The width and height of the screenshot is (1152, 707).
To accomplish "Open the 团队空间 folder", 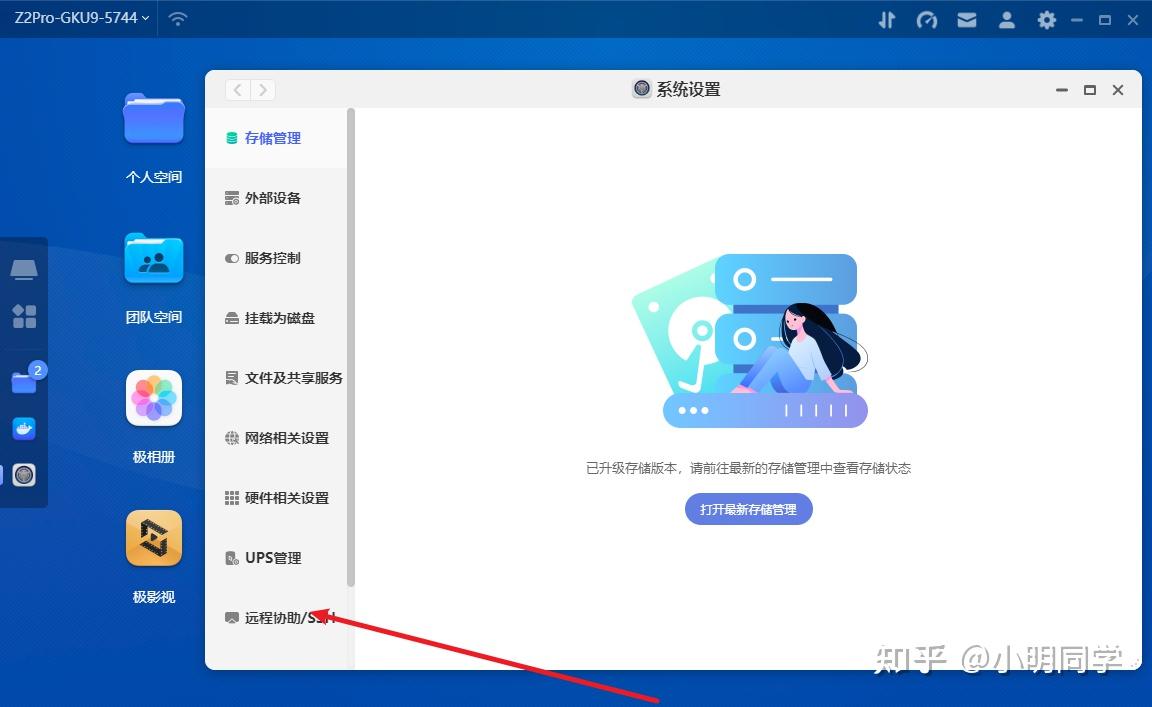I will 154,259.
